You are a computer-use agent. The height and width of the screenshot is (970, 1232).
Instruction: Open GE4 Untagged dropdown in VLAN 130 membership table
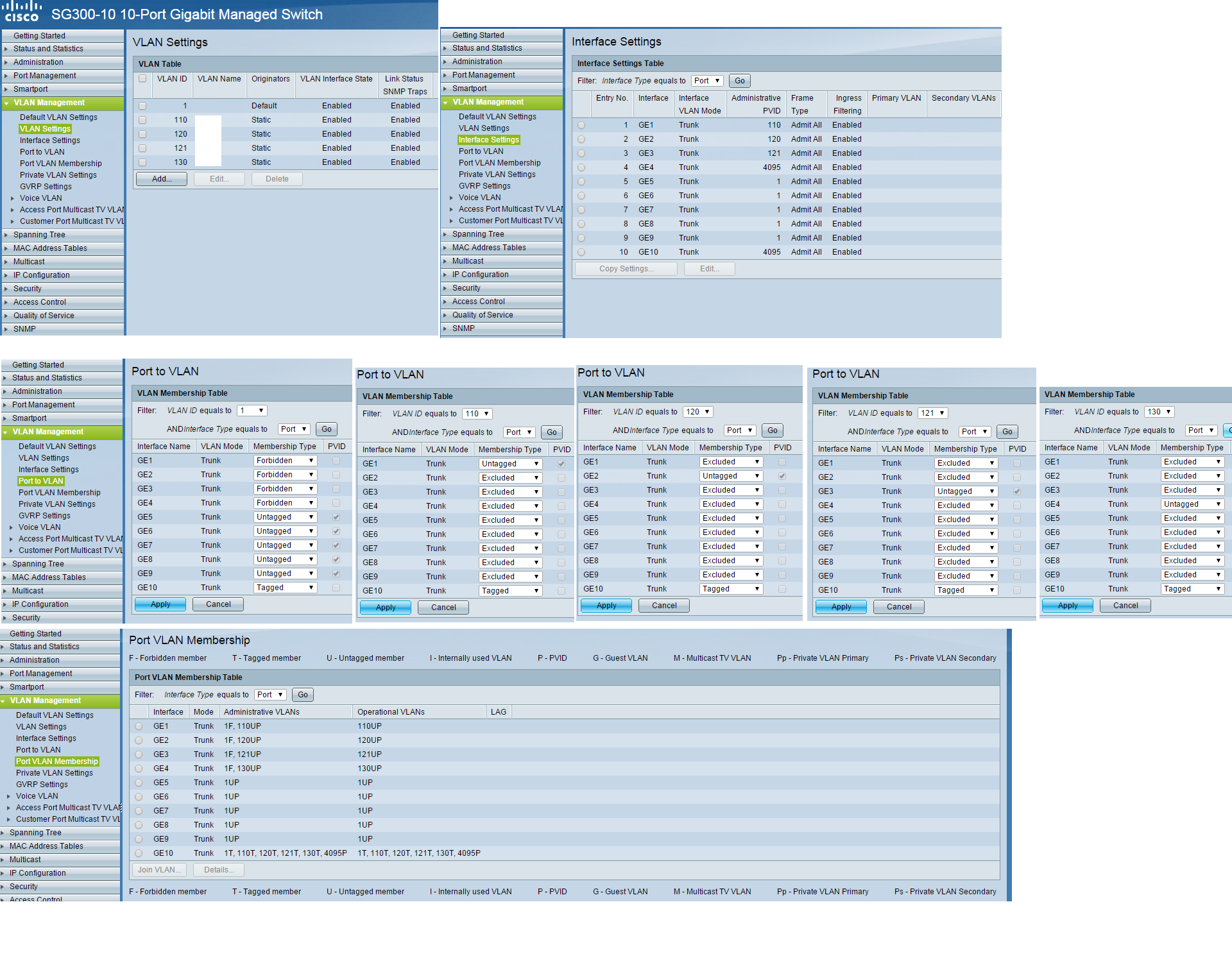pos(1192,504)
